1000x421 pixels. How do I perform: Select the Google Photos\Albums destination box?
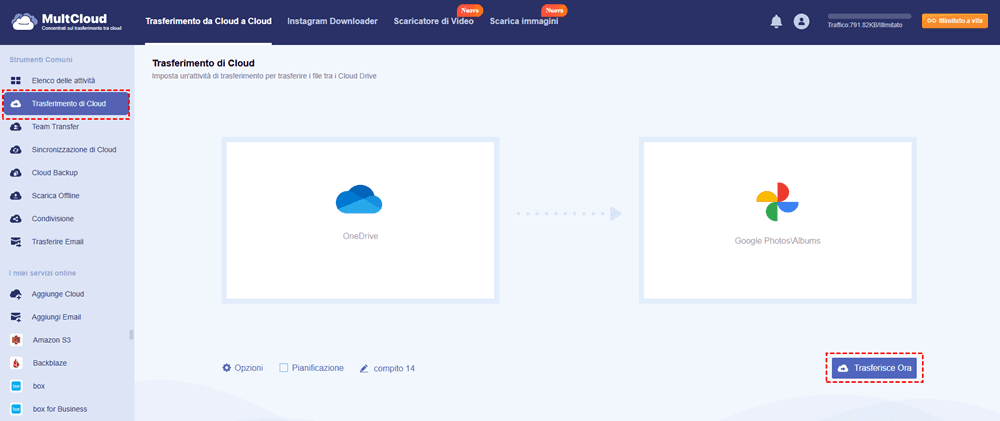(777, 220)
